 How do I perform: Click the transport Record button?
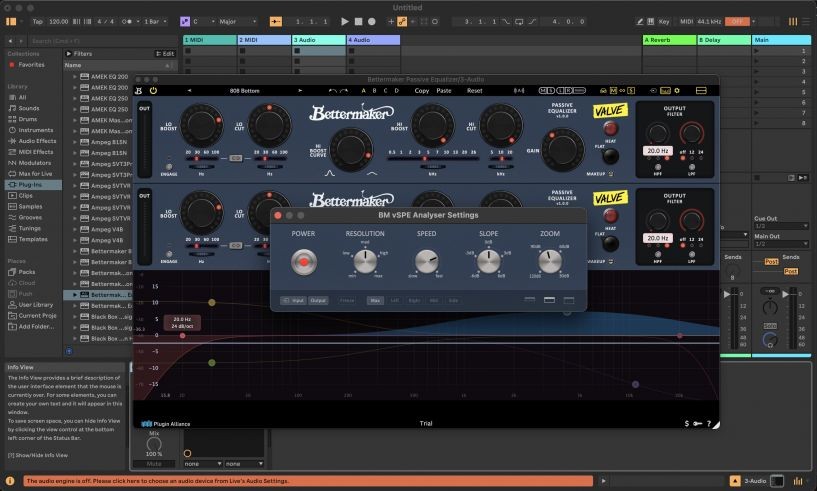371,21
